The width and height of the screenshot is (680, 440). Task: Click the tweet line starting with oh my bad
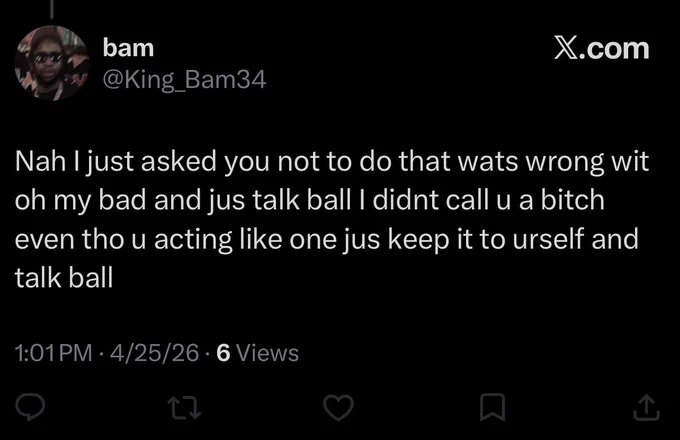310,201
